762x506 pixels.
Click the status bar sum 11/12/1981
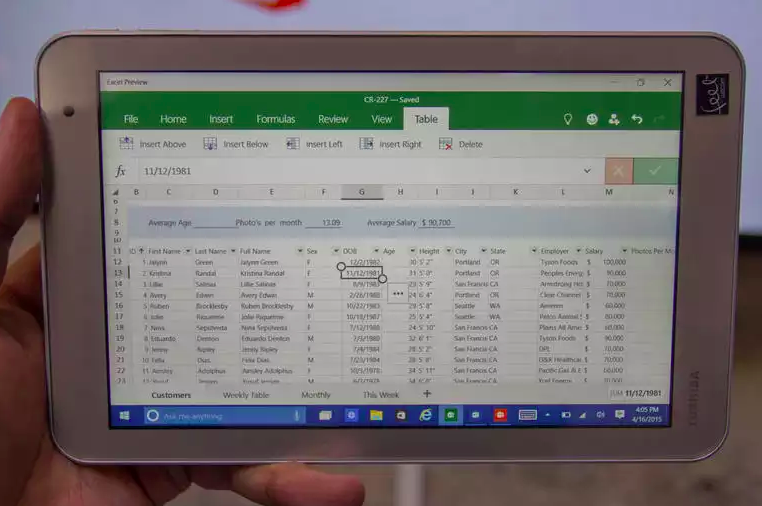[x=635, y=393]
